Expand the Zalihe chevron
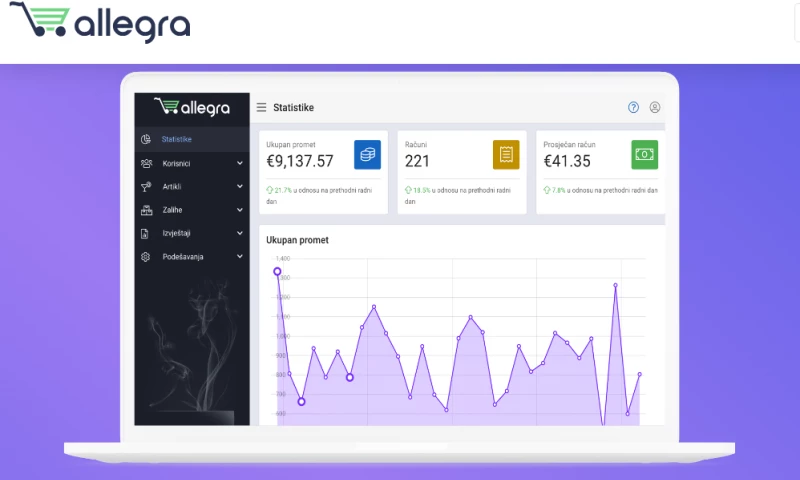 [240, 210]
